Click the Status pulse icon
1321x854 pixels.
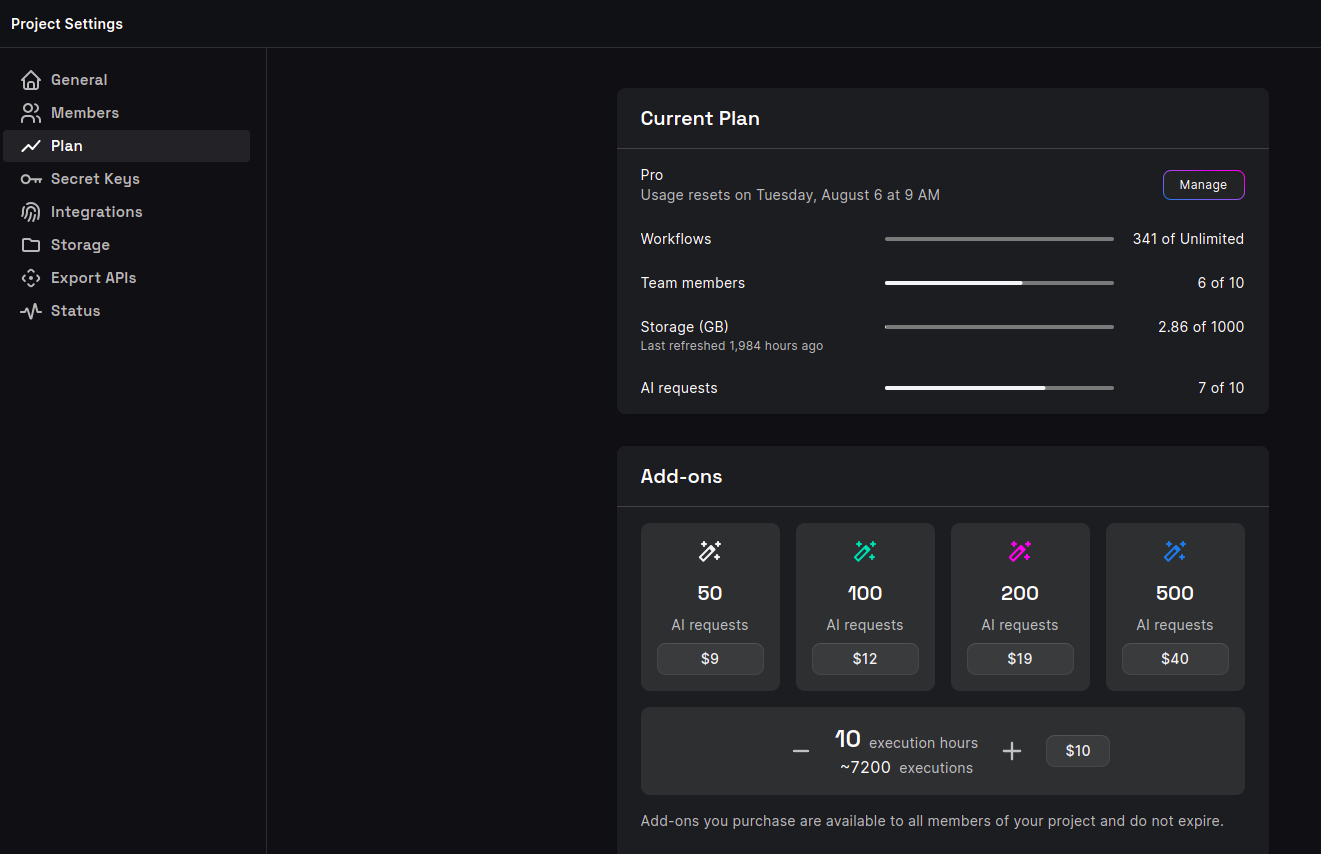tap(31, 311)
